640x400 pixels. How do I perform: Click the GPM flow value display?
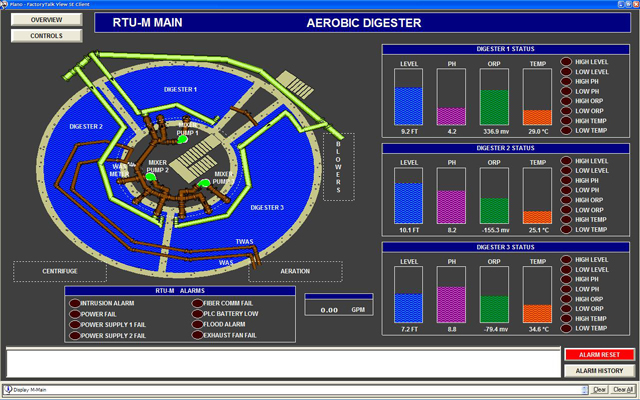click(x=325, y=310)
